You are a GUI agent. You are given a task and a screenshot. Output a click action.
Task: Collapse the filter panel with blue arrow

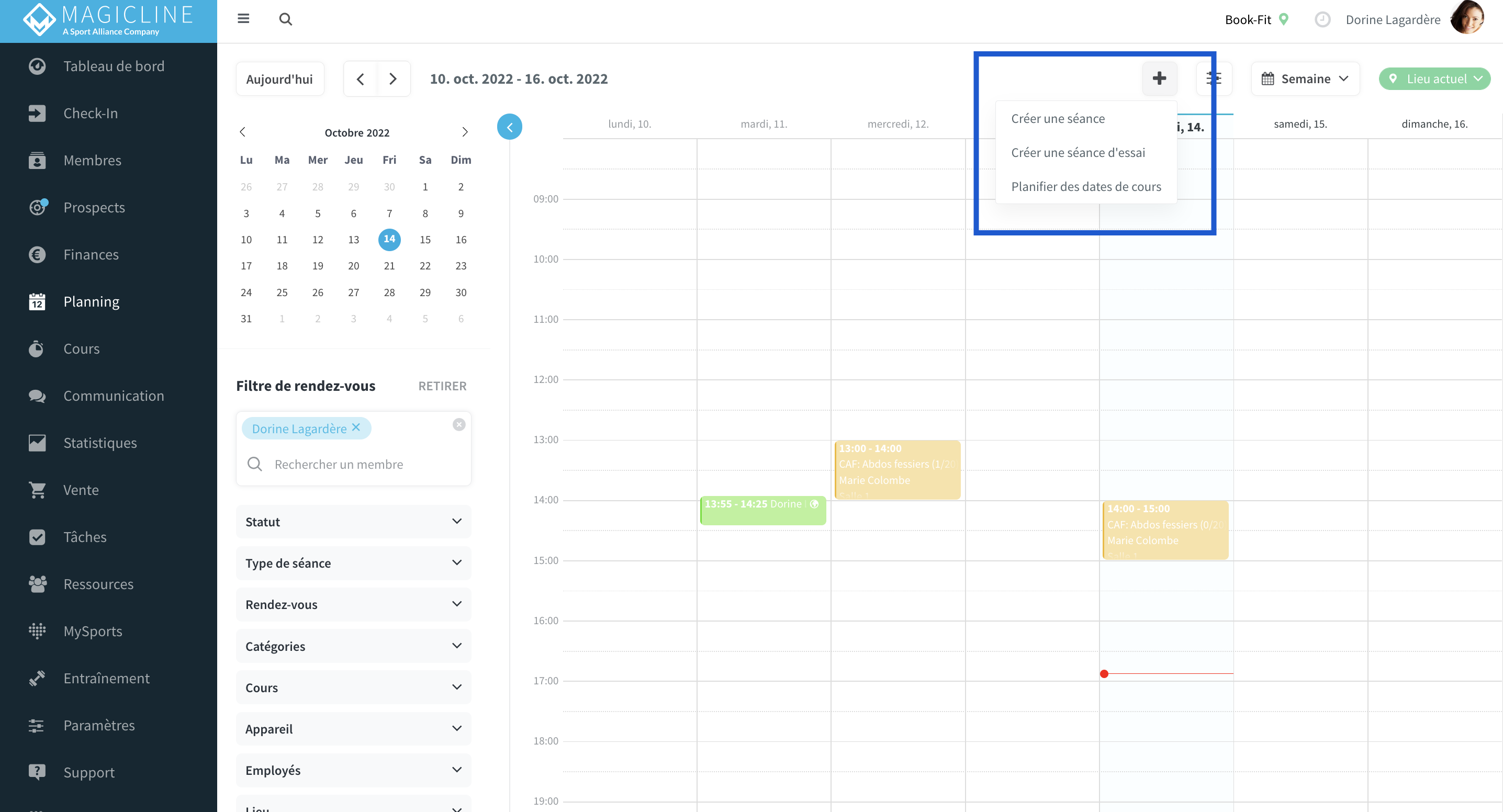pos(509,127)
